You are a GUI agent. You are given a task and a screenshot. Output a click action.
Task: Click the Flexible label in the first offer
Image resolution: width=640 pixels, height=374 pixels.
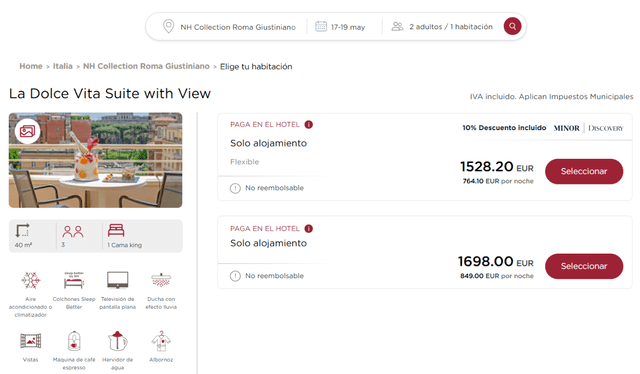[244, 162]
